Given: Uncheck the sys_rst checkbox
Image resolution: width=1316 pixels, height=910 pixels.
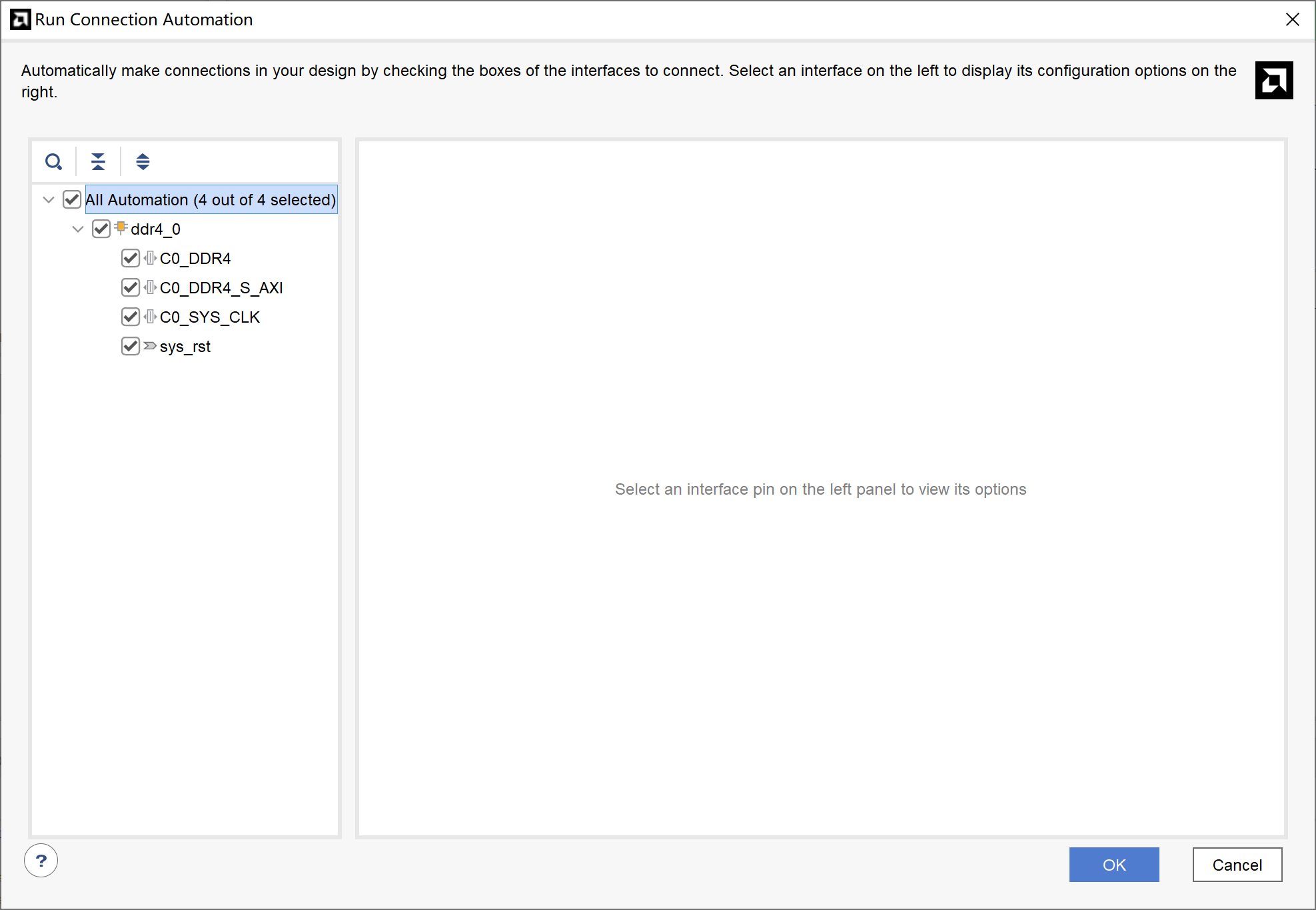Looking at the screenshot, I should pos(131,346).
